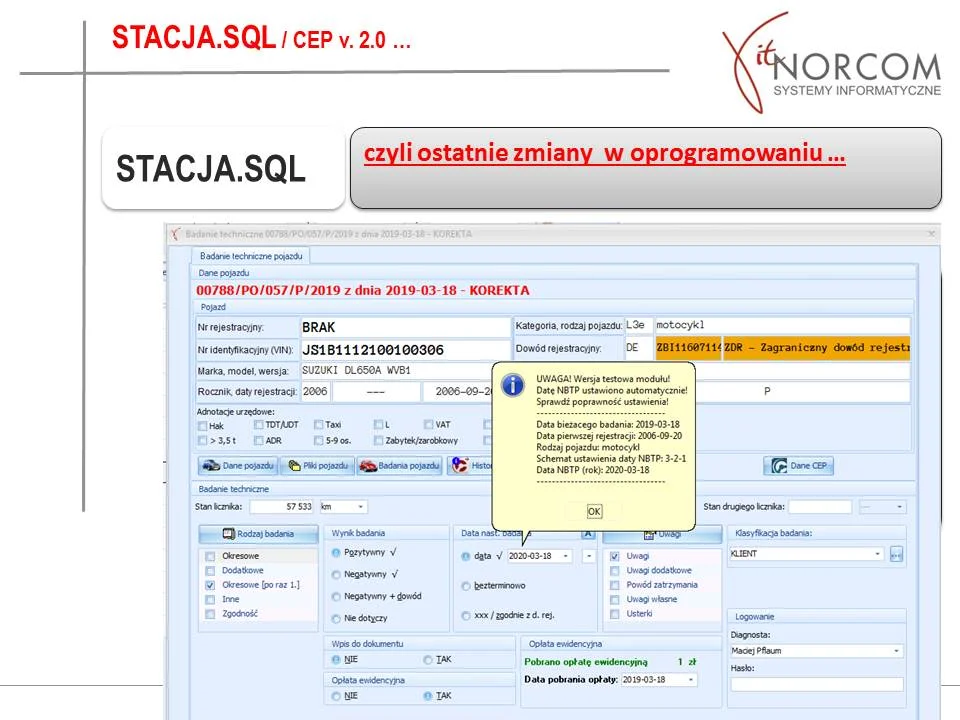The height and width of the screenshot is (720, 960).
Task: Open Dane pojazdu button with car icon
Action: [x=238, y=466]
